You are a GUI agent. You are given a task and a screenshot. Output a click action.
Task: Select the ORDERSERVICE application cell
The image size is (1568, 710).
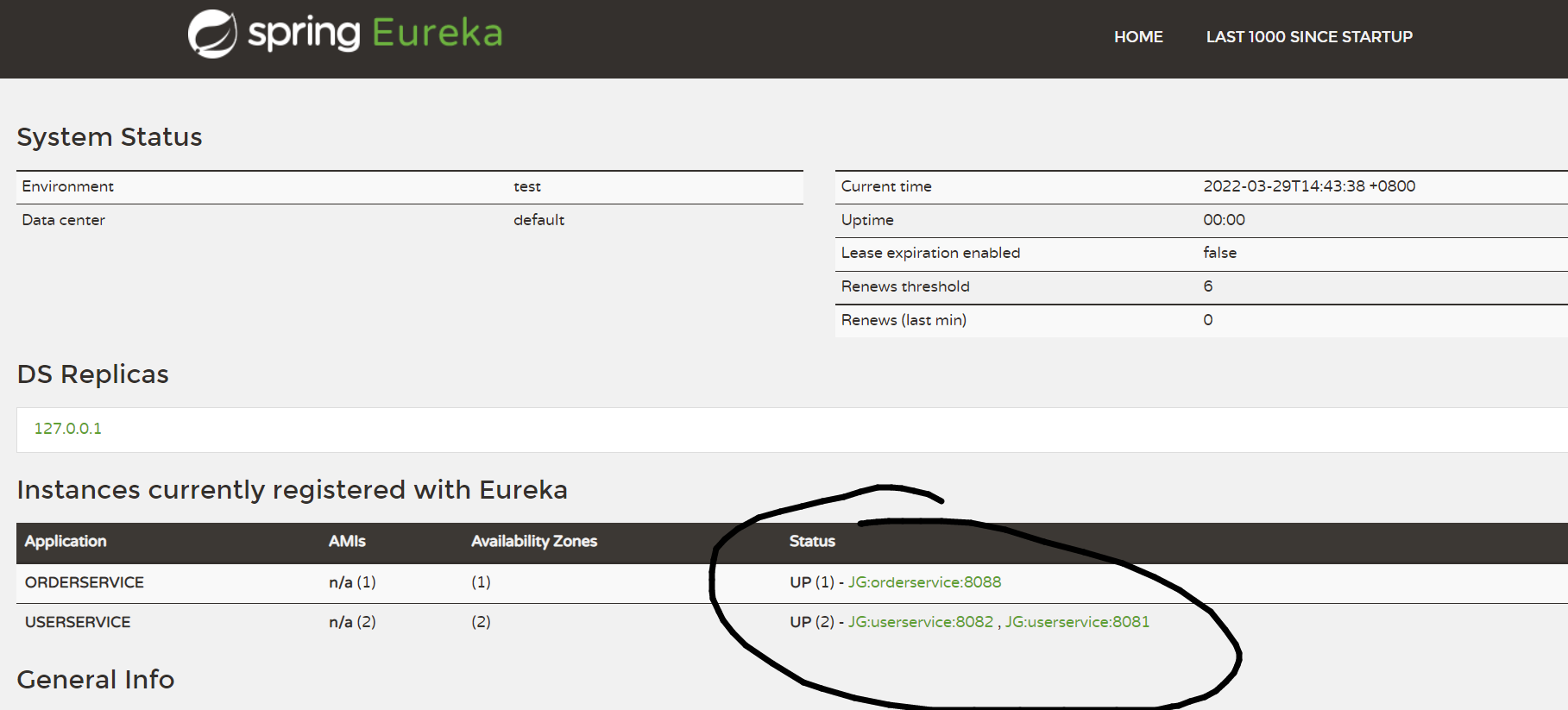point(85,582)
